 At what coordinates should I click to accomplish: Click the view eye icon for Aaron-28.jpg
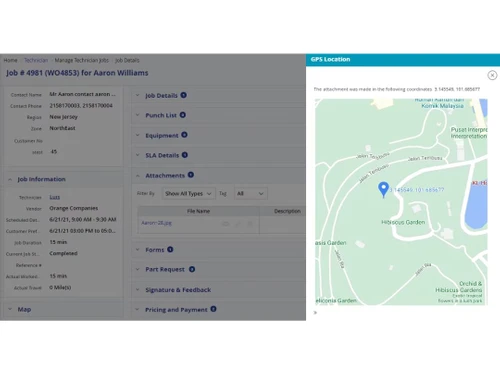226,224
